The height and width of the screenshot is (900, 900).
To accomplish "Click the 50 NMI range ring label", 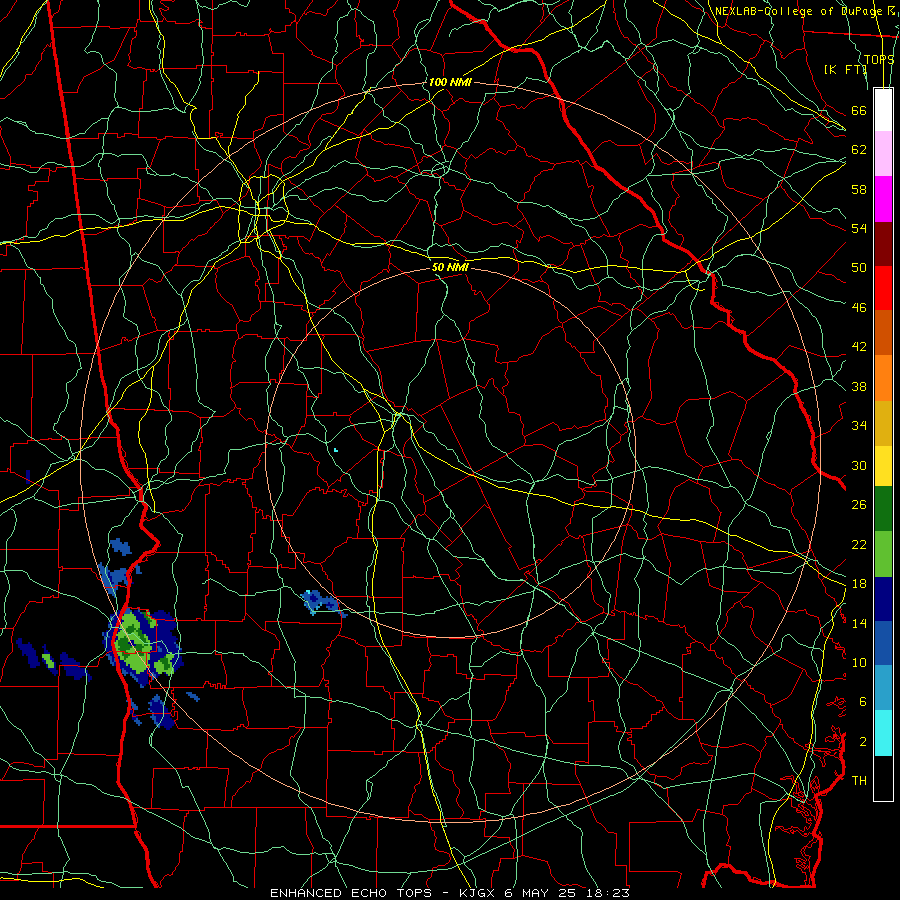I will point(450,267).
